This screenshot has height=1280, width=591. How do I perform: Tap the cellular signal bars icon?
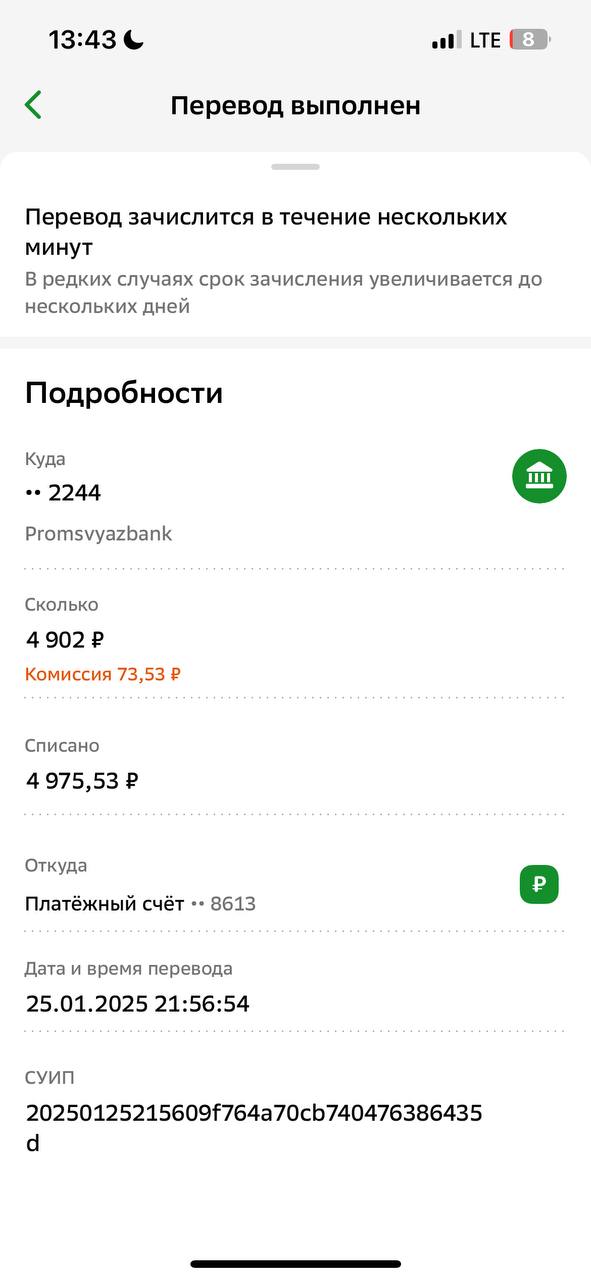(x=446, y=41)
